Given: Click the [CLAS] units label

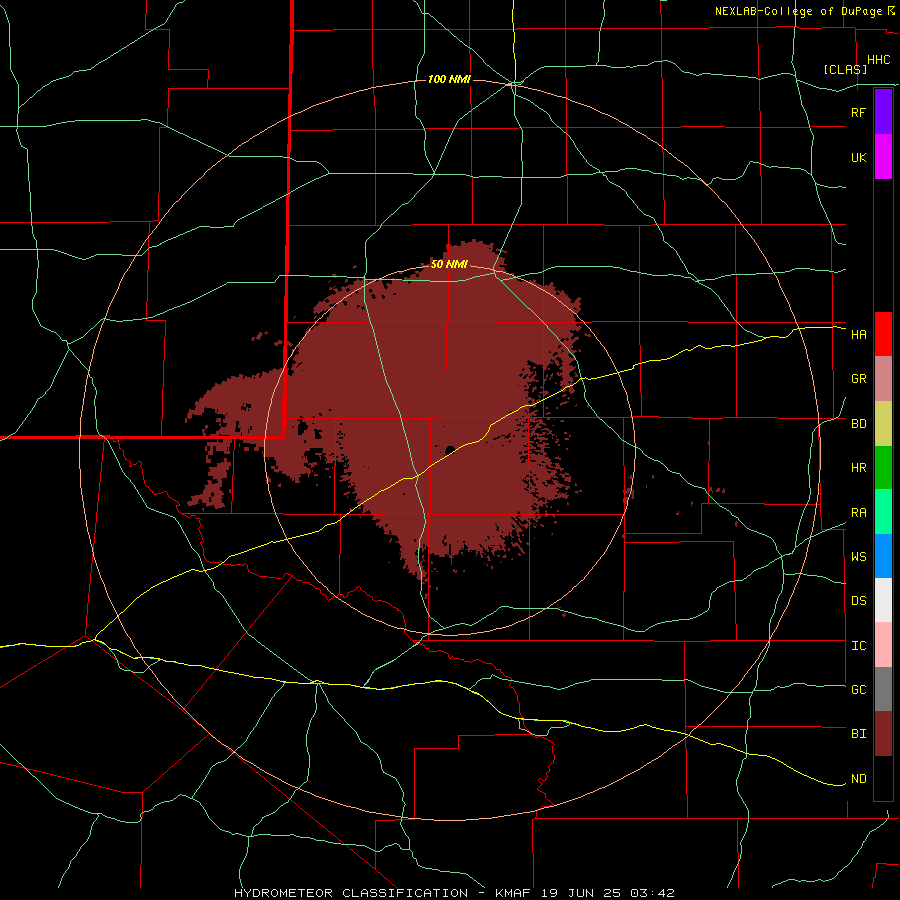Looking at the screenshot, I should tap(845, 69).
